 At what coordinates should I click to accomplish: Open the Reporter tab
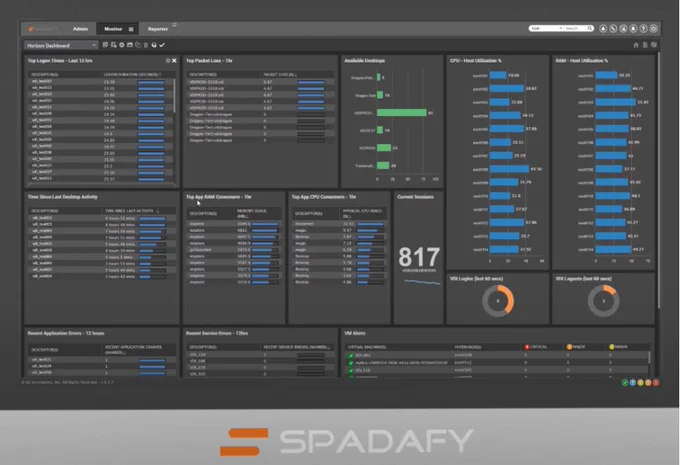pos(157,29)
